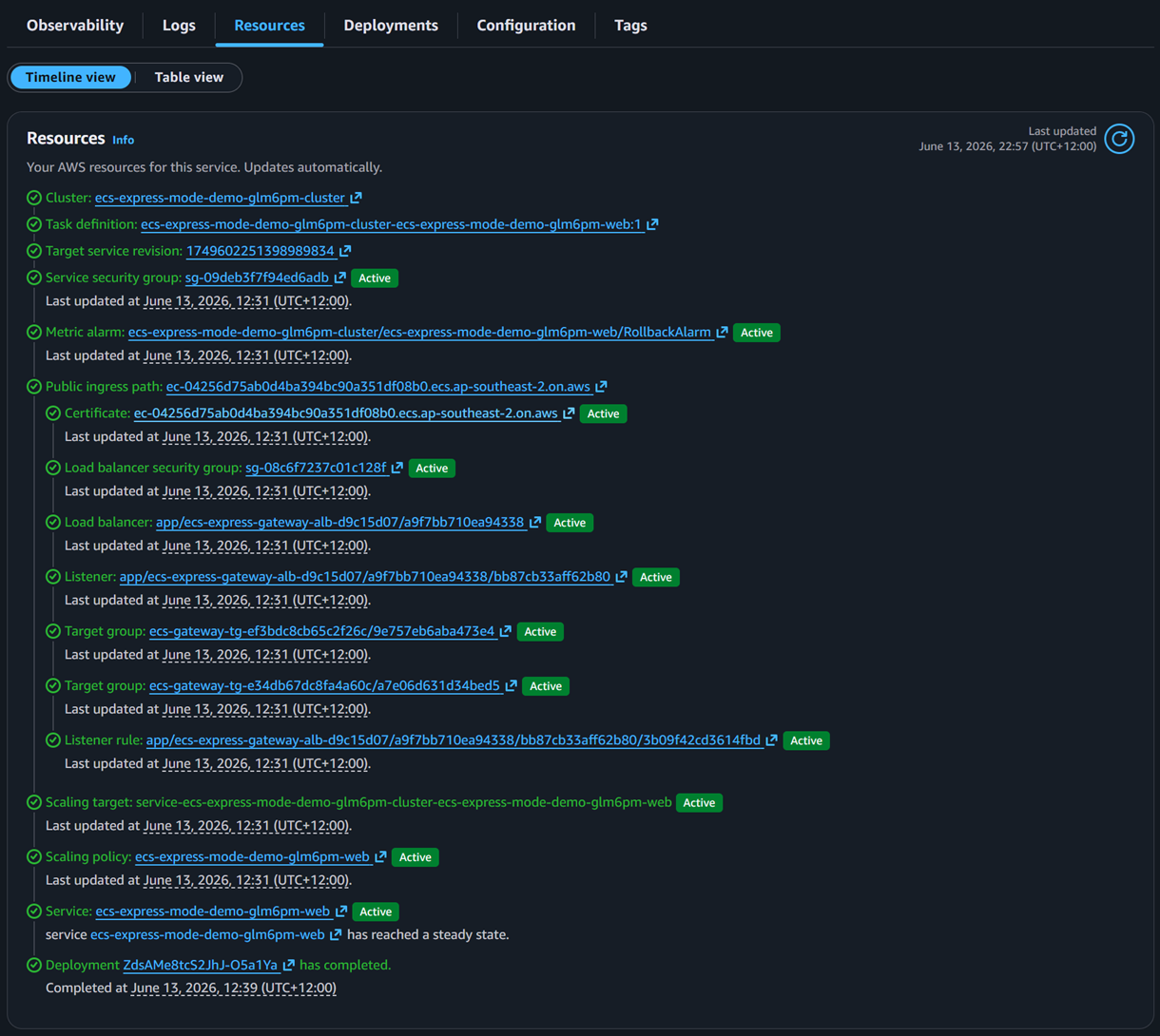This screenshot has width=1160, height=1036.
Task: Click success check icon beside Cluster row
Action: (34, 198)
